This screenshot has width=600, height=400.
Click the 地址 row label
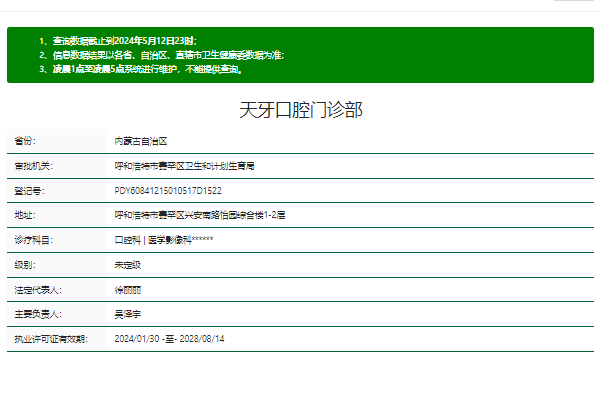tap(24, 215)
